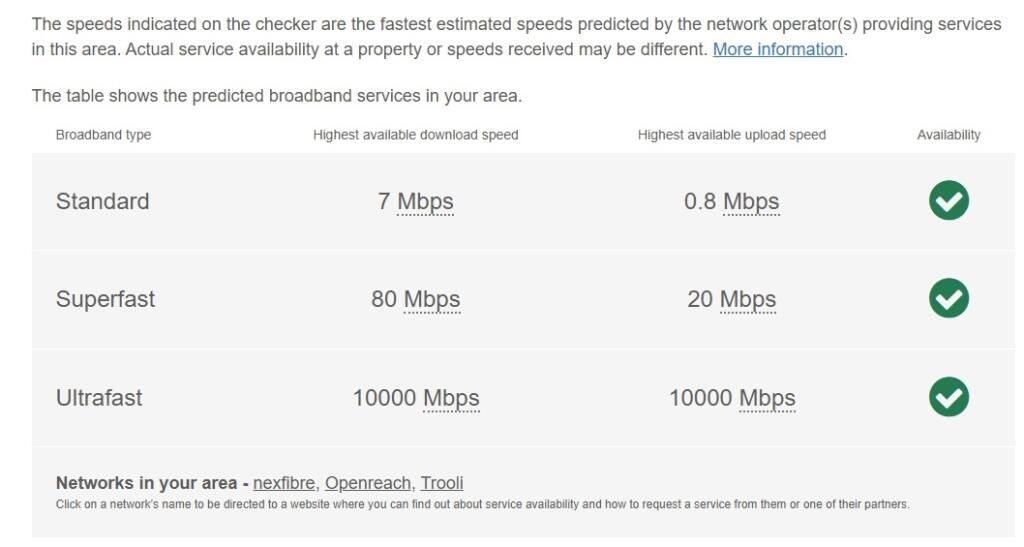Click Mbps abbreviation in Standard download speed

click(x=425, y=202)
